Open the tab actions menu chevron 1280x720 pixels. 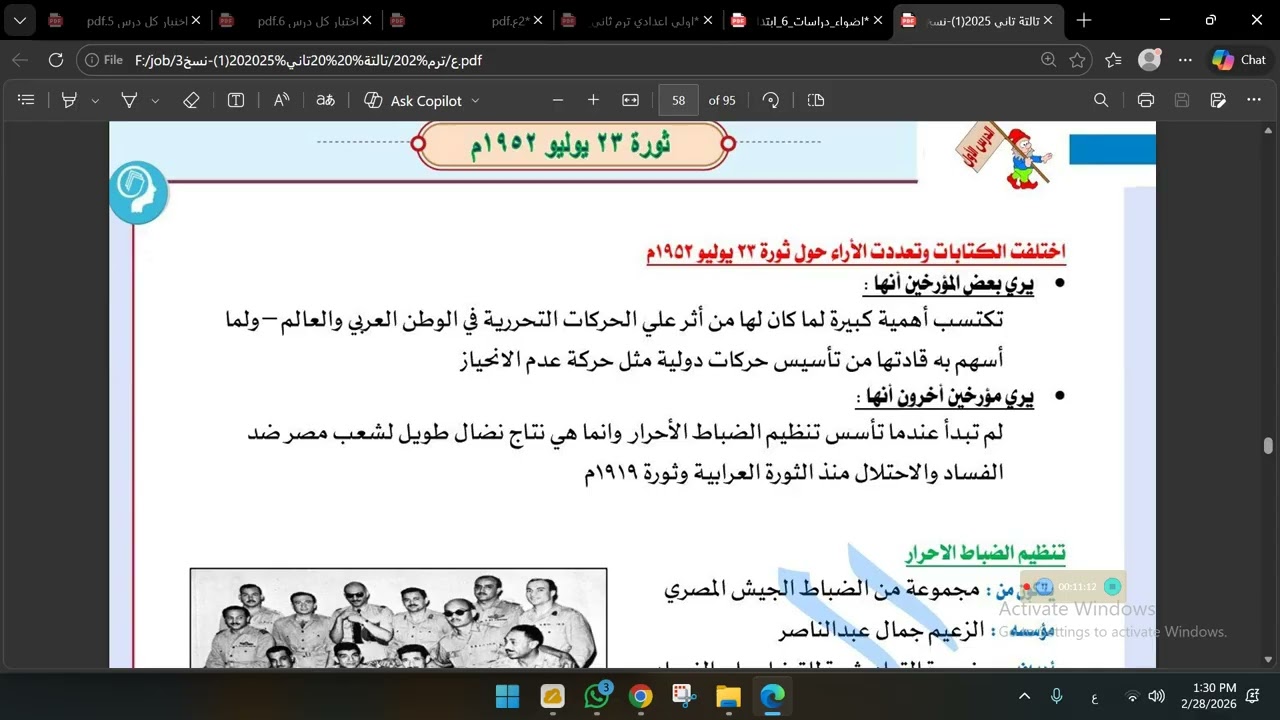[20, 20]
